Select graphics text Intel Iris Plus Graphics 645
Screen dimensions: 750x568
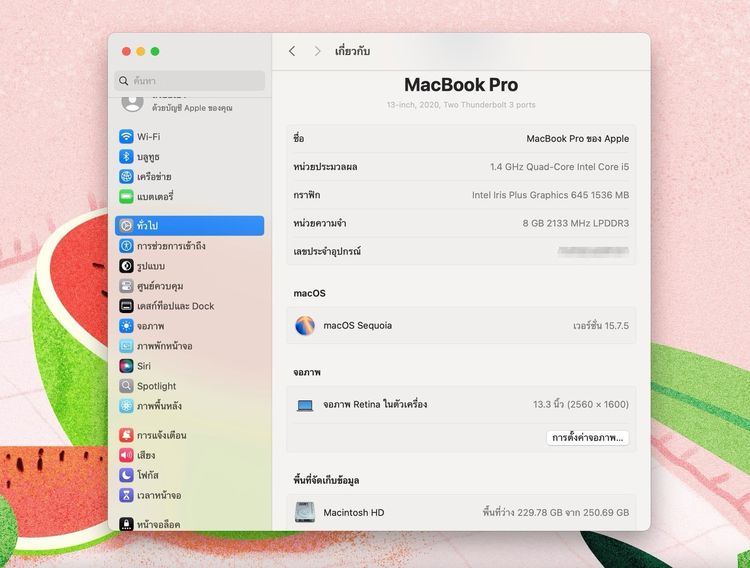pos(529,195)
